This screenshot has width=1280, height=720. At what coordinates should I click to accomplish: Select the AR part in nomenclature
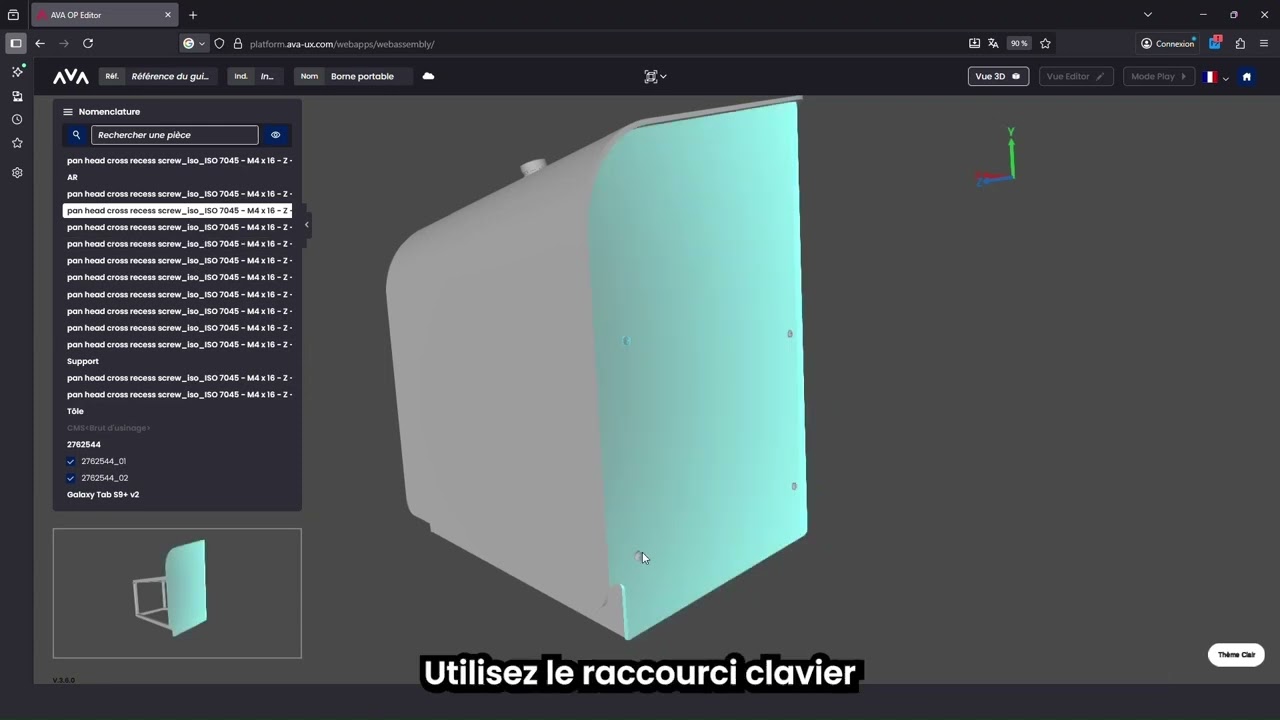point(72,177)
